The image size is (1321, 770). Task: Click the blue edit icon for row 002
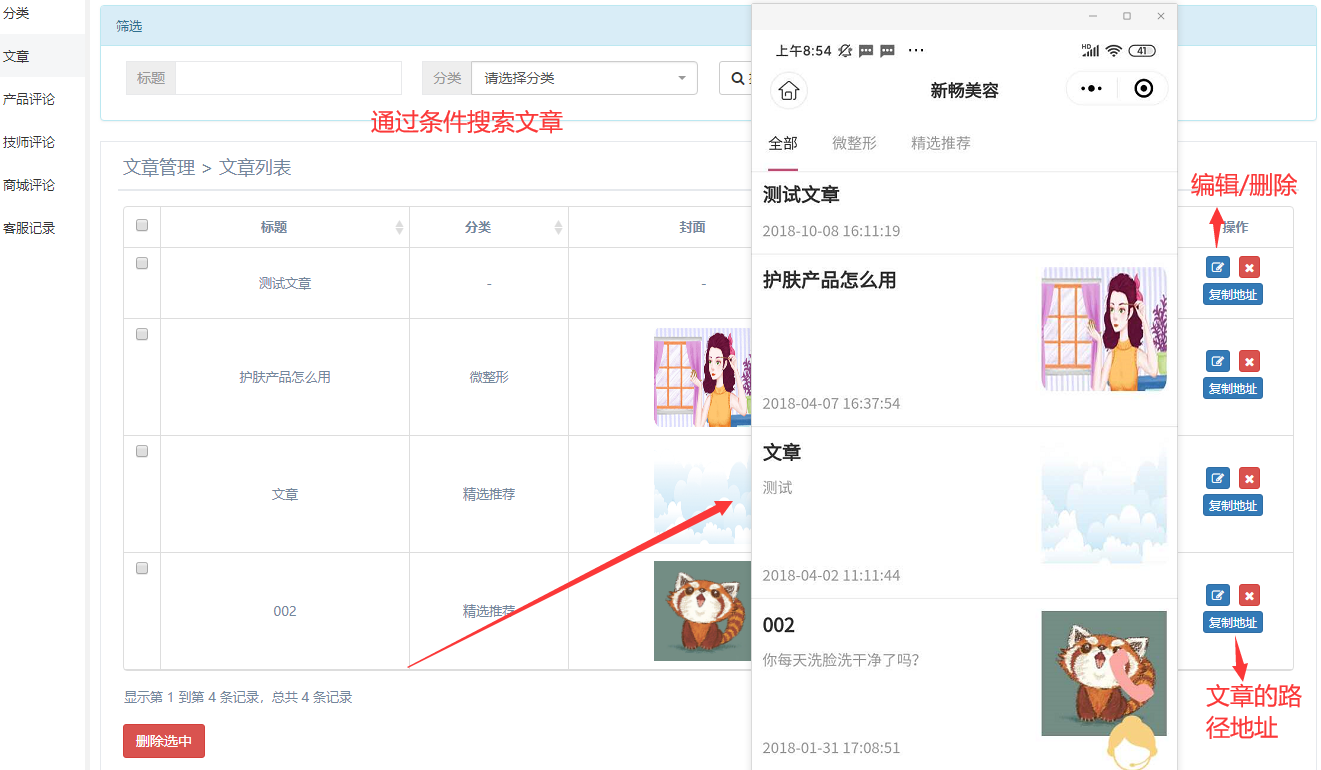coord(1217,595)
